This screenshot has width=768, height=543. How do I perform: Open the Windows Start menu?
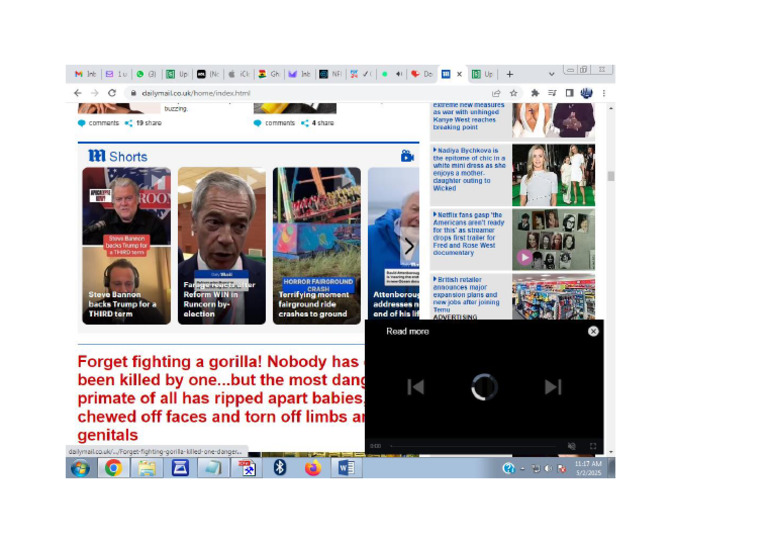(80, 469)
